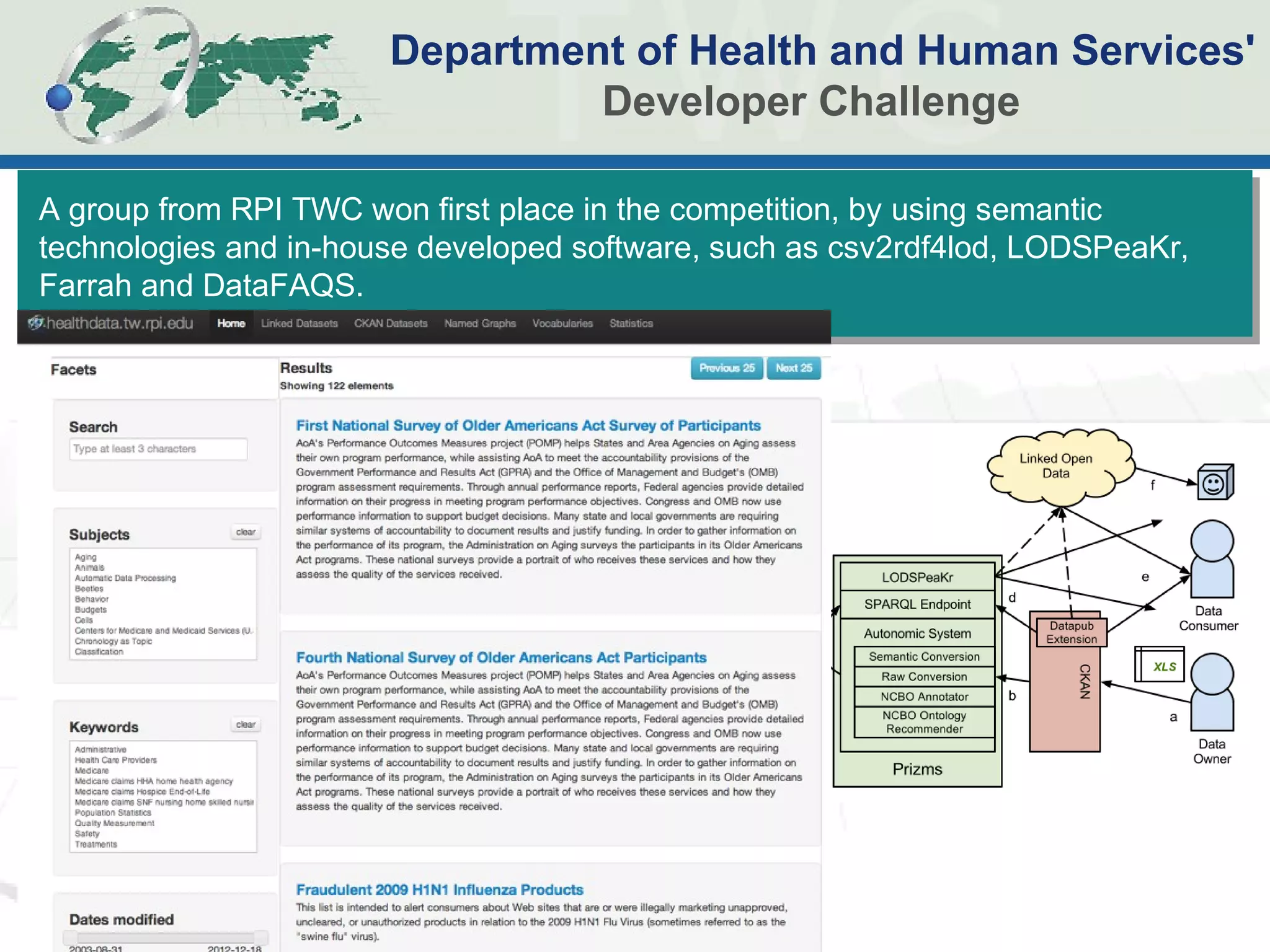
Task: Select the Administrative keyword
Action: coord(100,750)
